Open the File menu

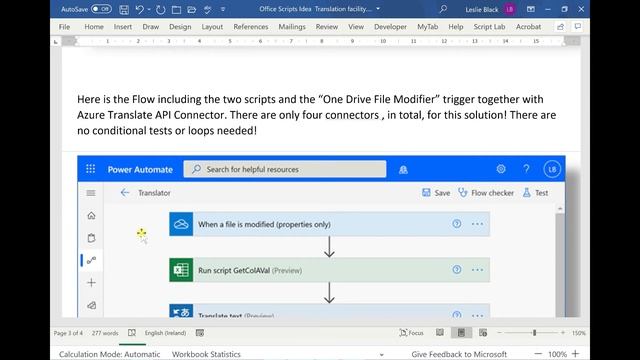coord(64,27)
